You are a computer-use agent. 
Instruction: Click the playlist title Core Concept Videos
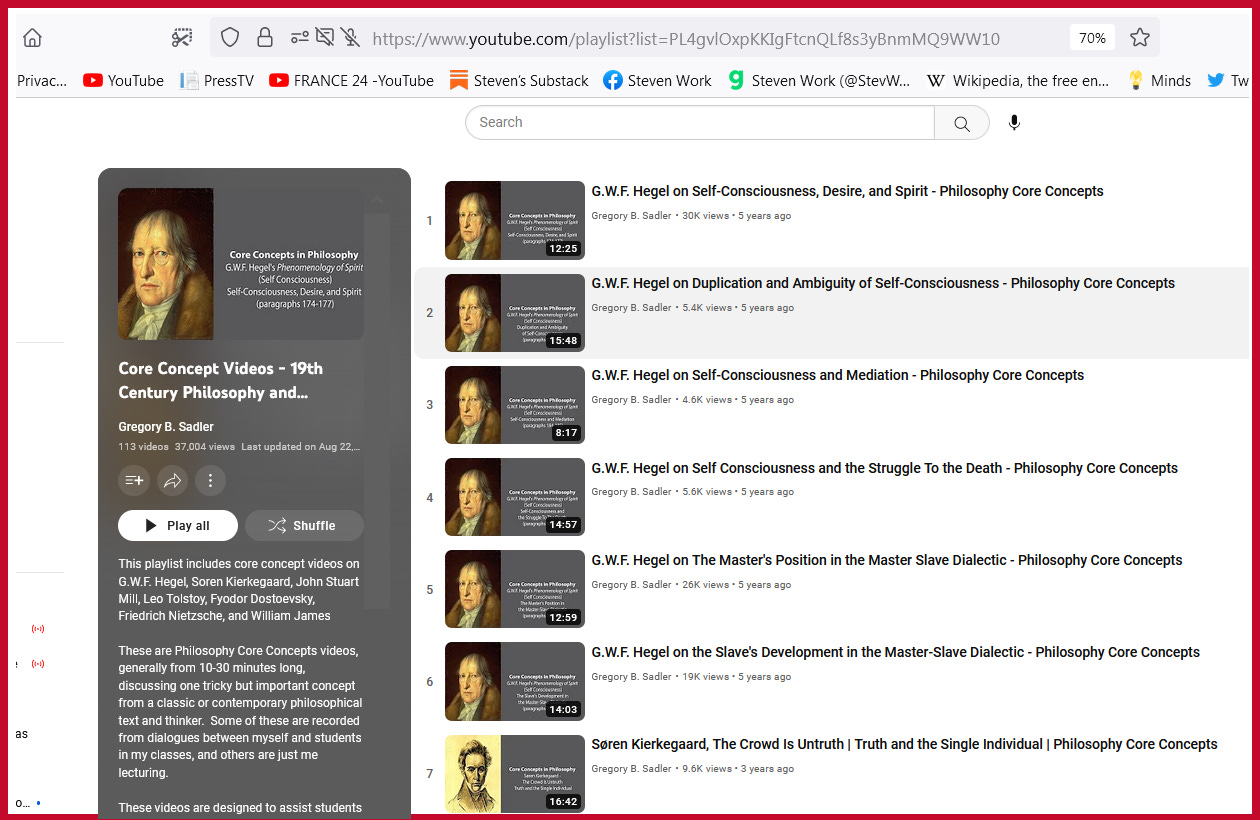click(x=220, y=380)
